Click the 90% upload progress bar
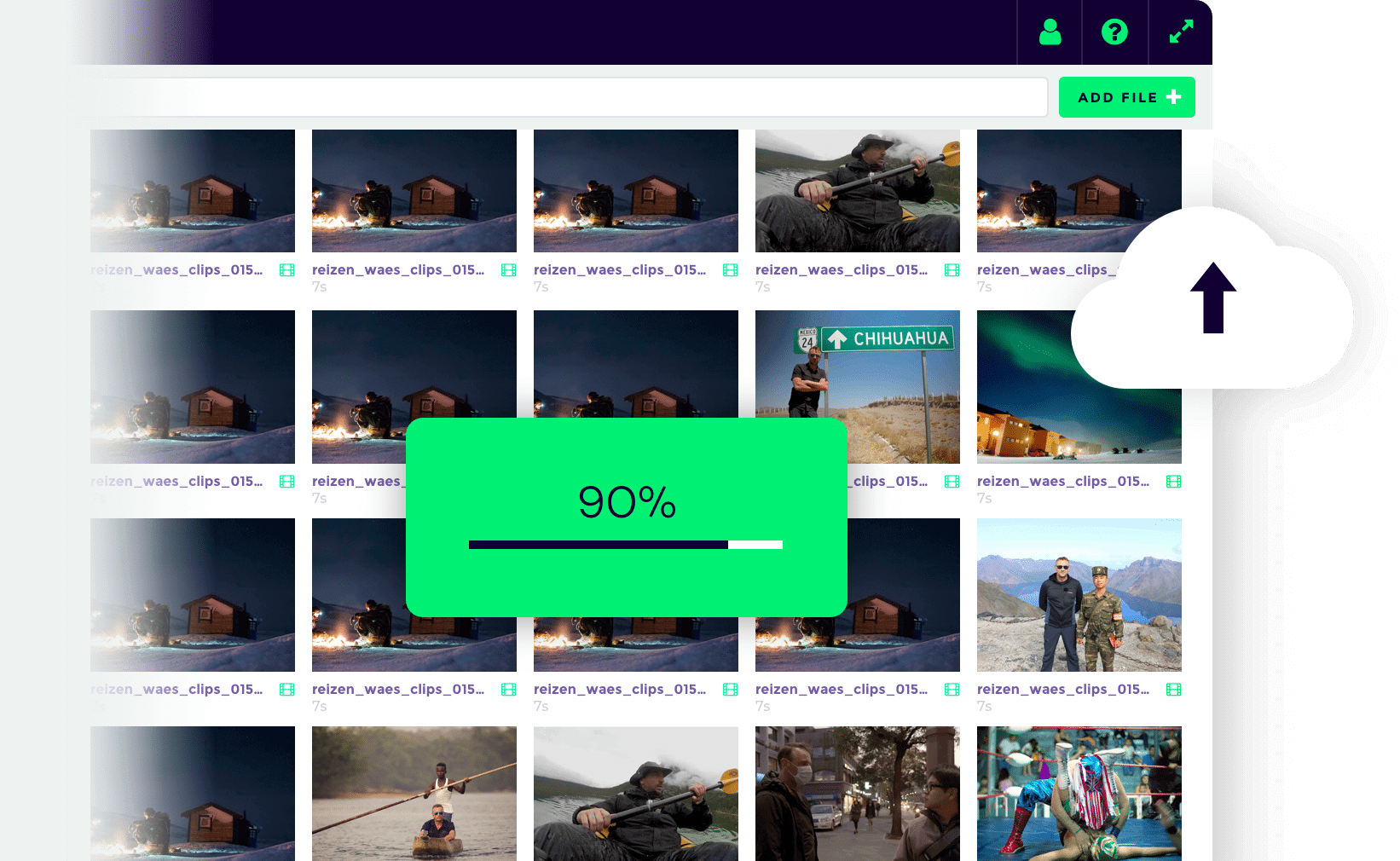The image size is (1400, 861). [625, 545]
